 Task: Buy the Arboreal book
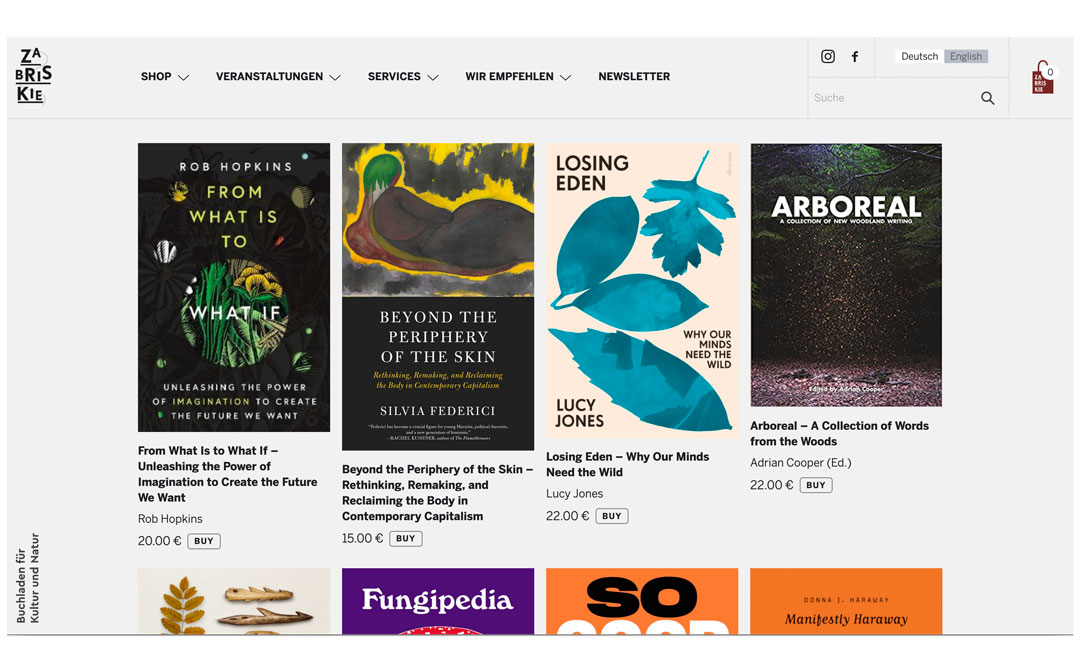point(816,485)
